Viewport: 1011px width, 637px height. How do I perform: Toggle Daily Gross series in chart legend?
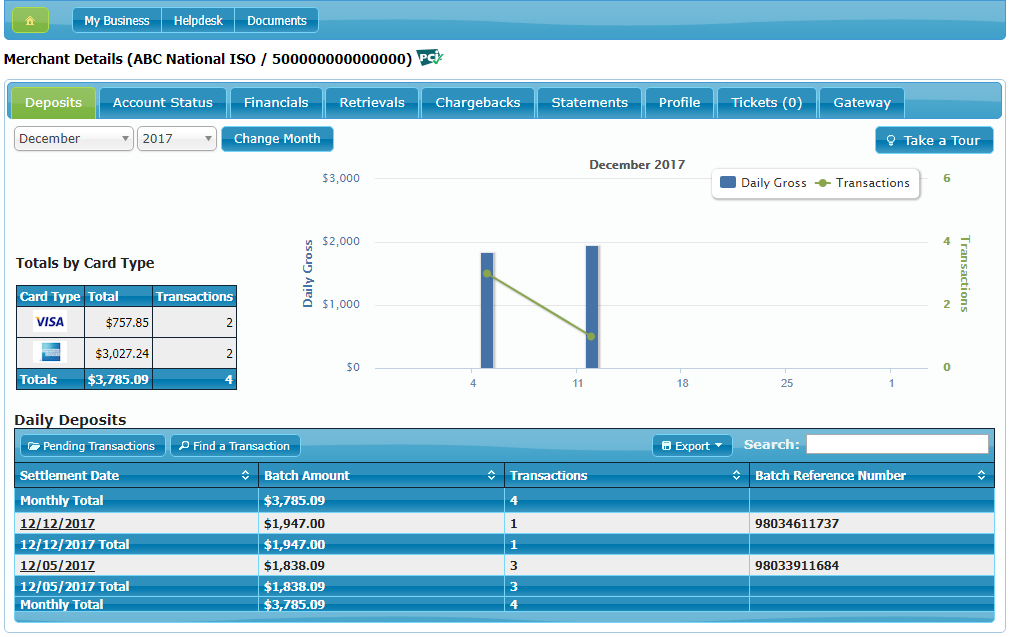point(763,183)
